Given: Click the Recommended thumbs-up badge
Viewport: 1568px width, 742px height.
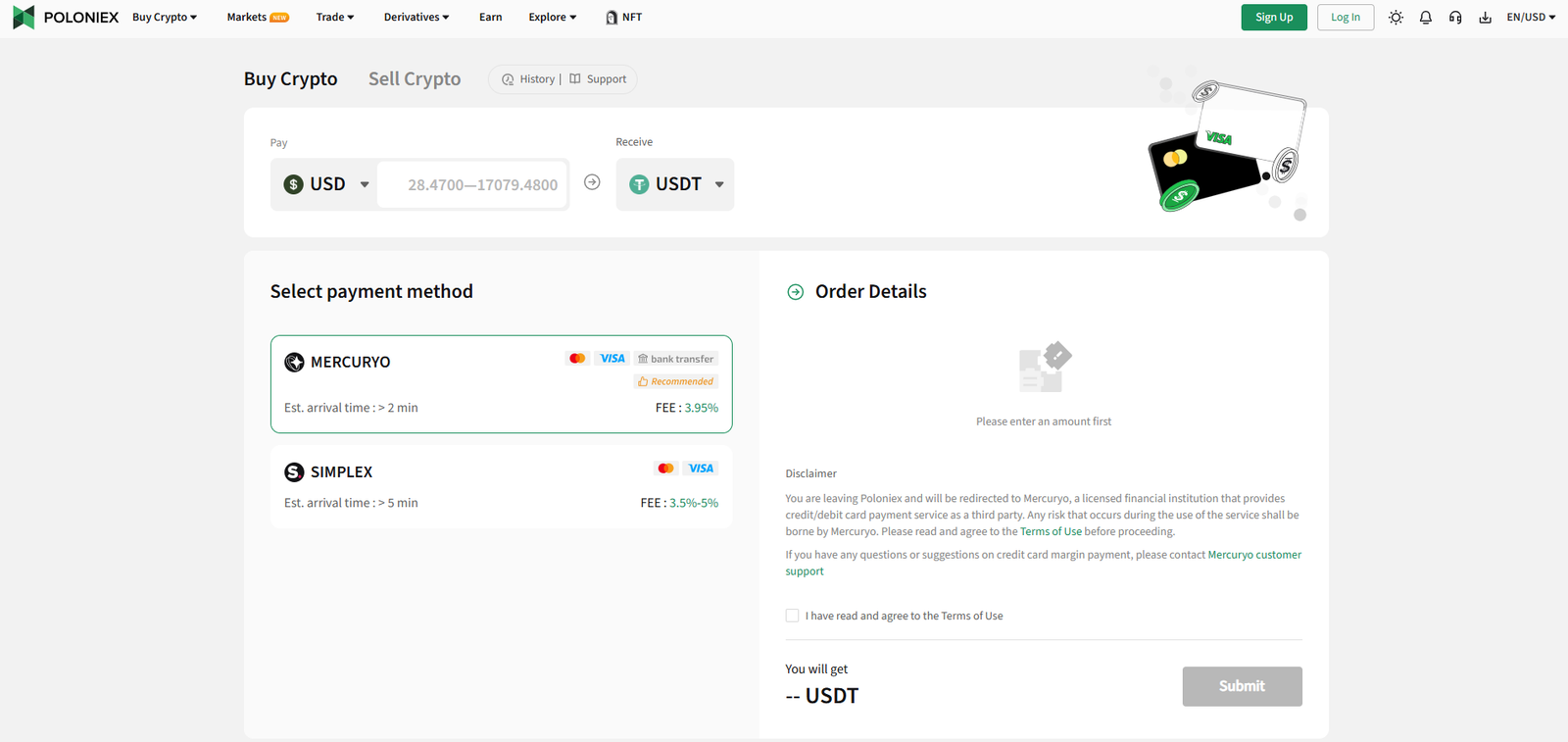Looking at the screenshot, I should [676, 381].
